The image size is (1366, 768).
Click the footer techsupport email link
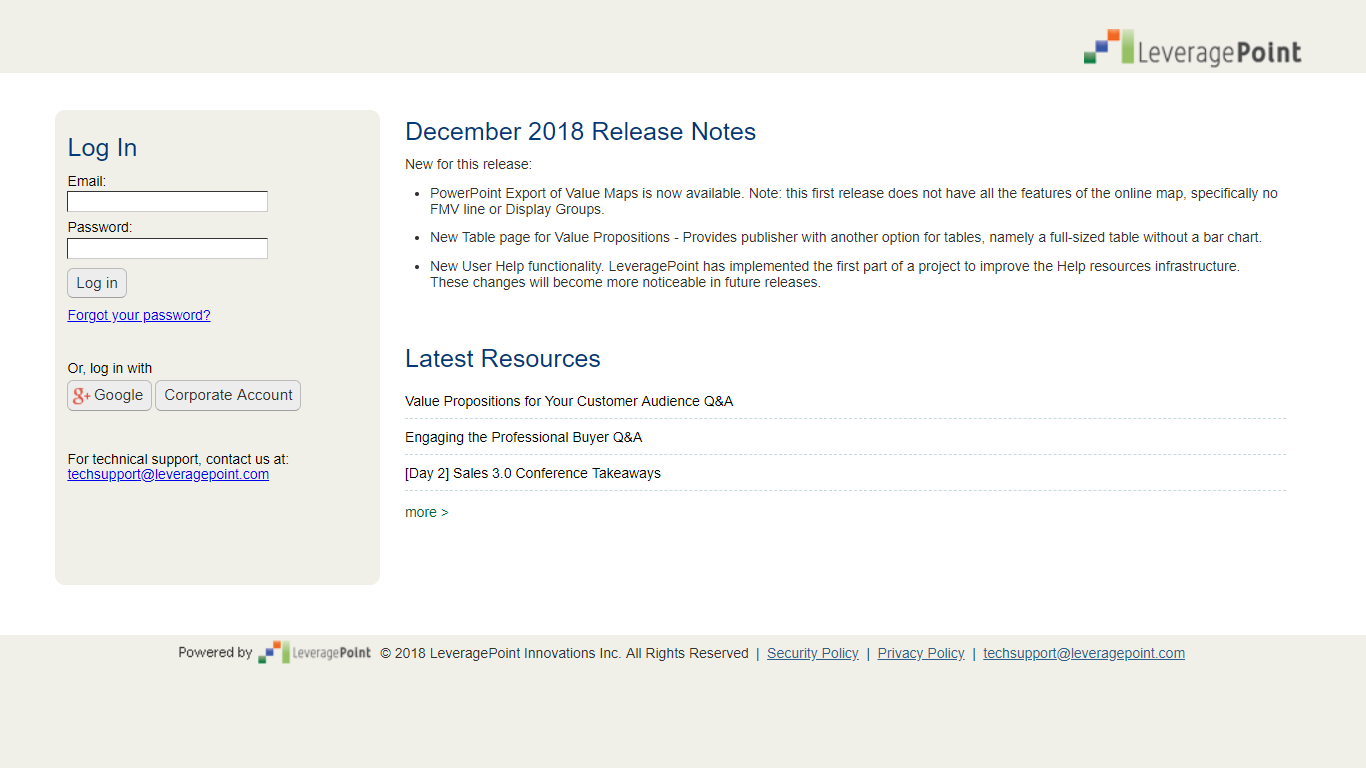point(1084,653)
